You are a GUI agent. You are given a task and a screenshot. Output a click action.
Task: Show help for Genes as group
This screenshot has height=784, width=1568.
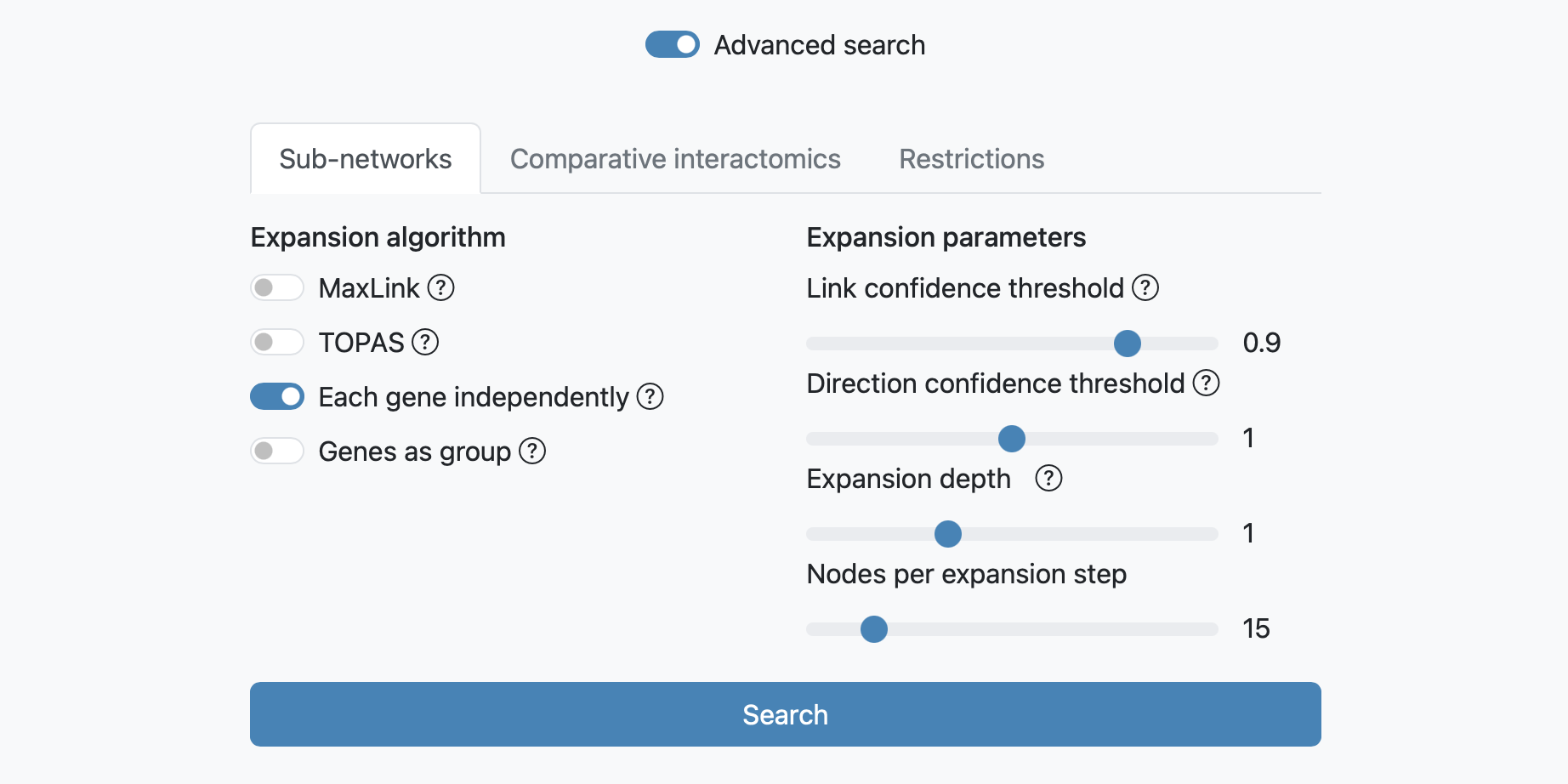click(x=532, y=452)
